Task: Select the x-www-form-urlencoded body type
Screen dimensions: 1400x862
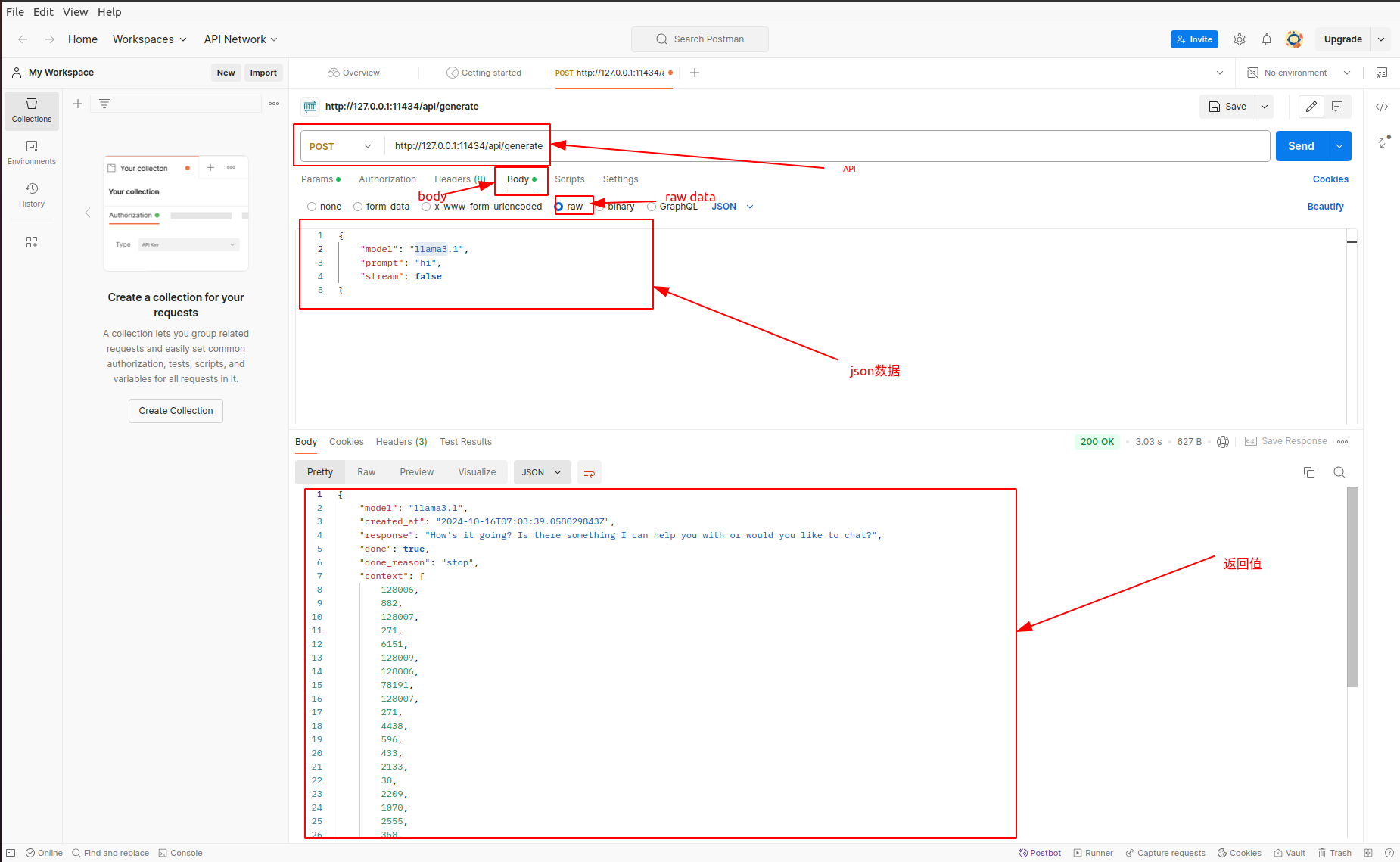Action: tap(426, 207)
